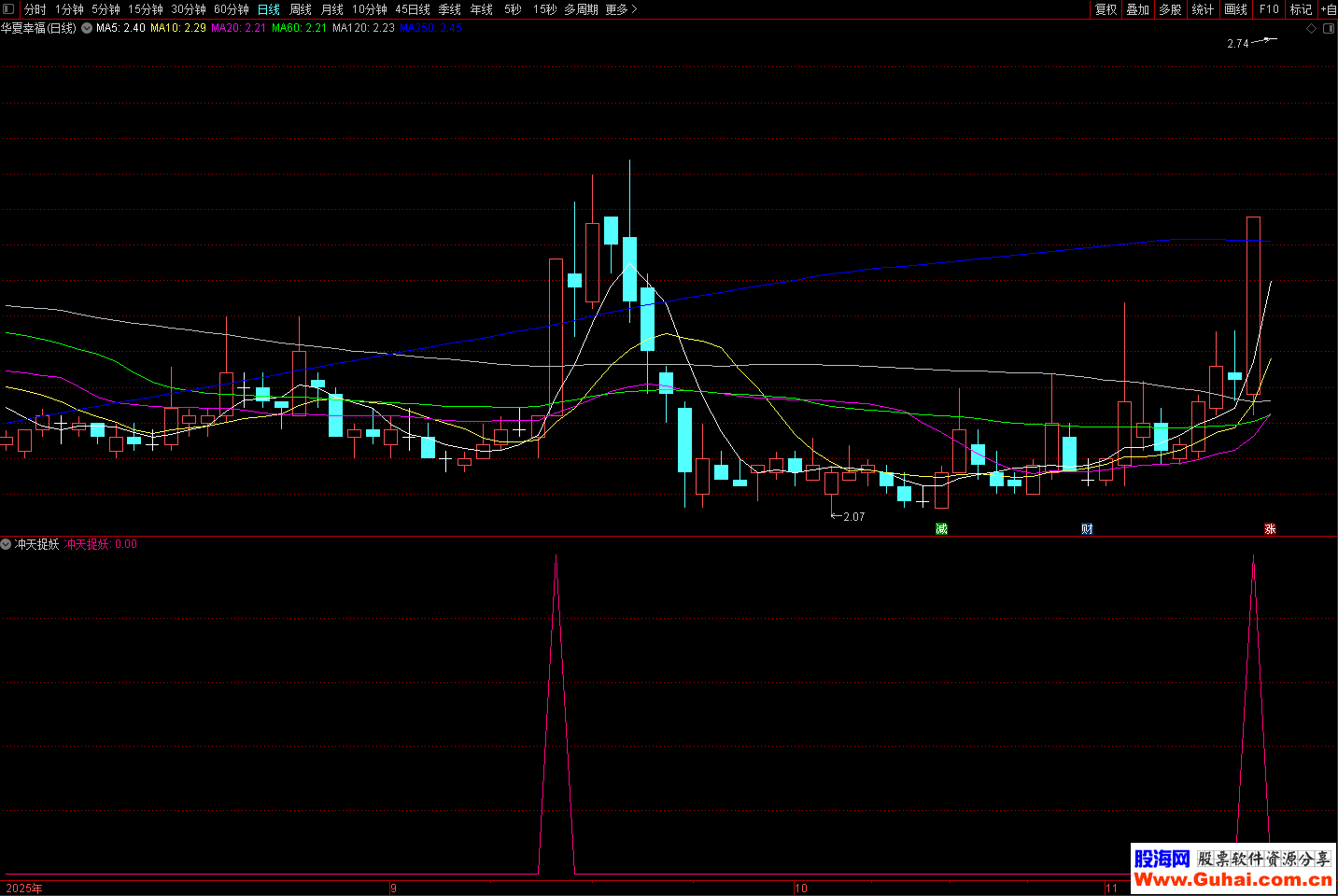Click the diamond icon at top right

[x=1311, y=29]
